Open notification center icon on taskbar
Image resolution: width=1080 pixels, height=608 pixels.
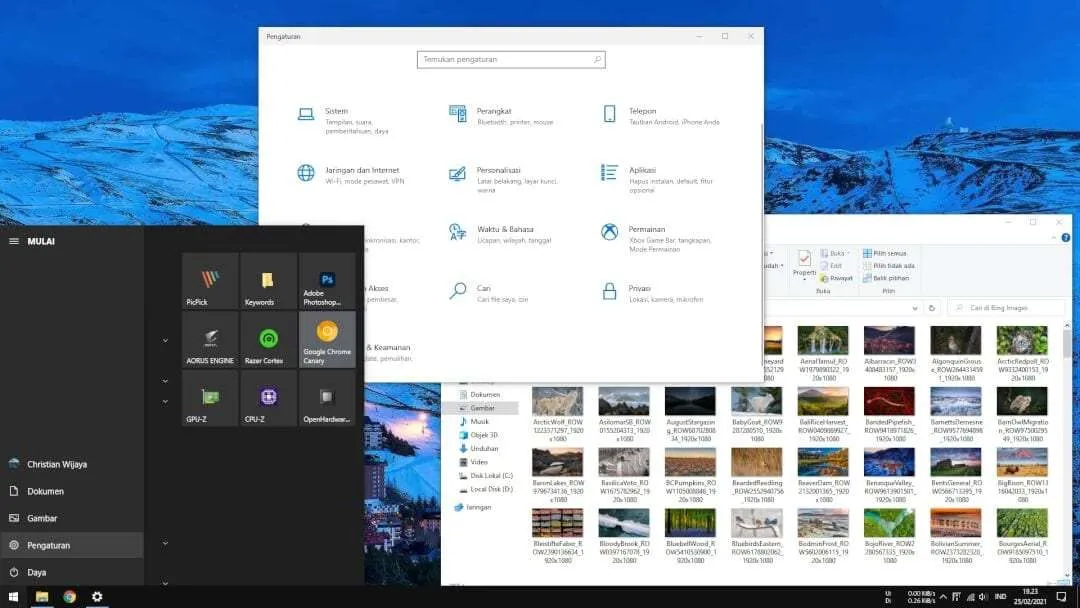(1061, 596)
